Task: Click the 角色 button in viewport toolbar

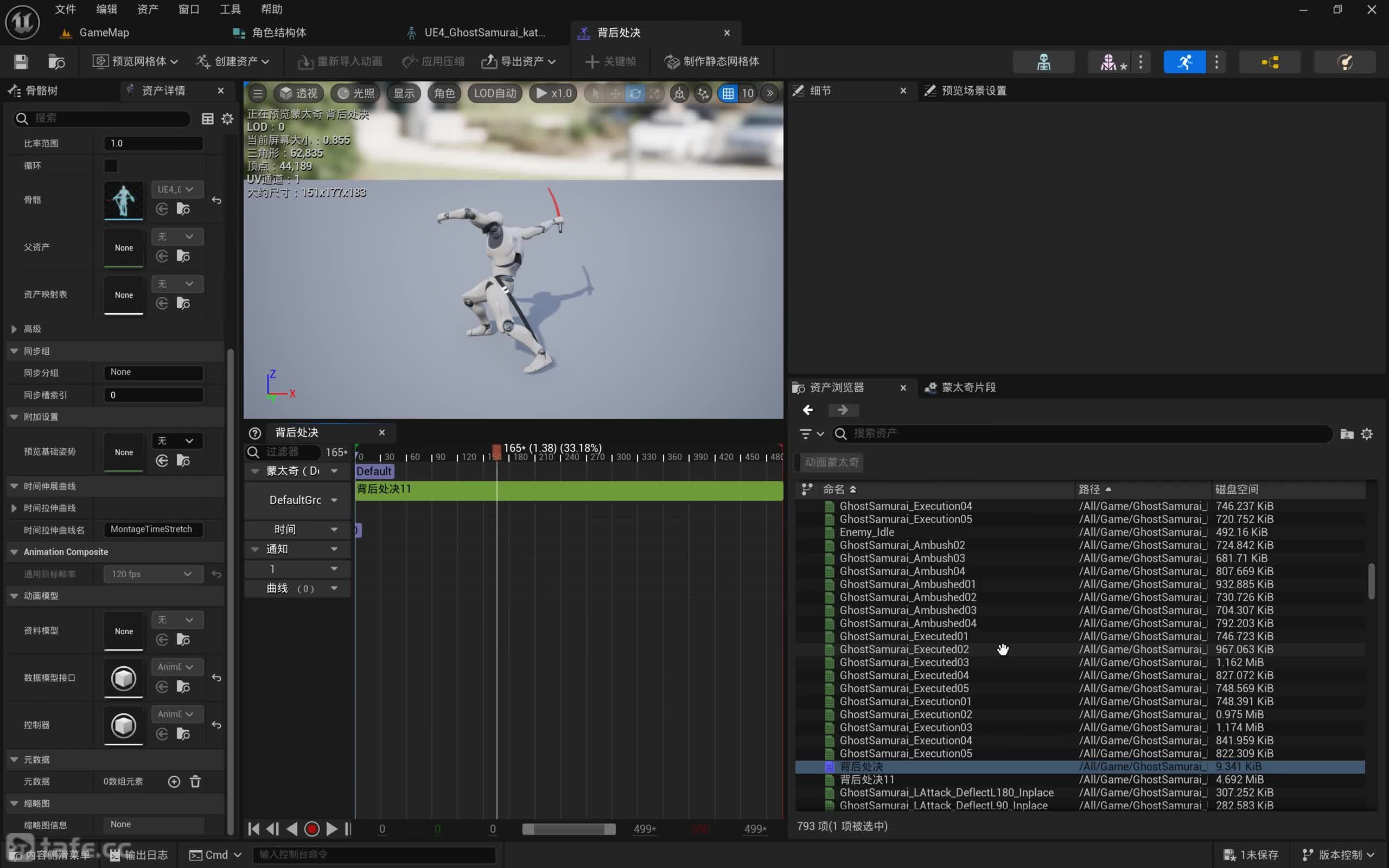Action: pyautogui.click(x=444, y=93)
